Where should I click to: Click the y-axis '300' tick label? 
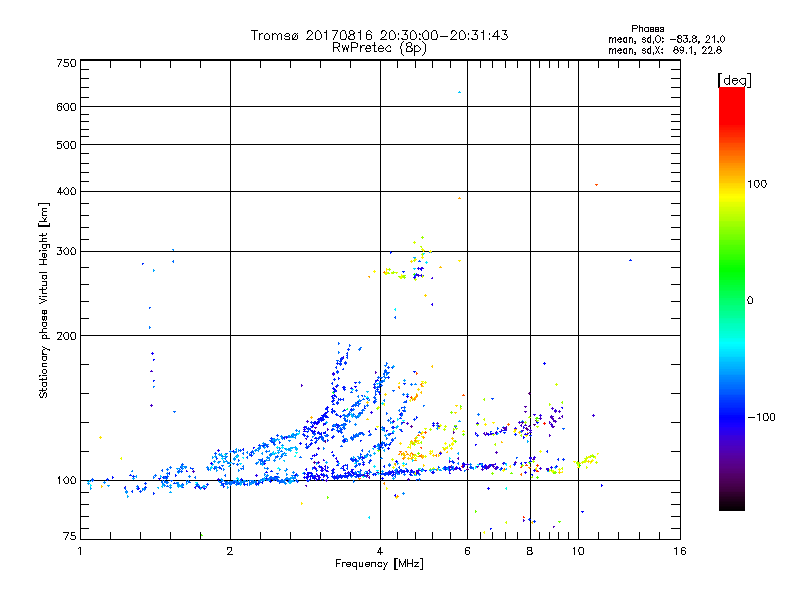(x=66, y=252)
